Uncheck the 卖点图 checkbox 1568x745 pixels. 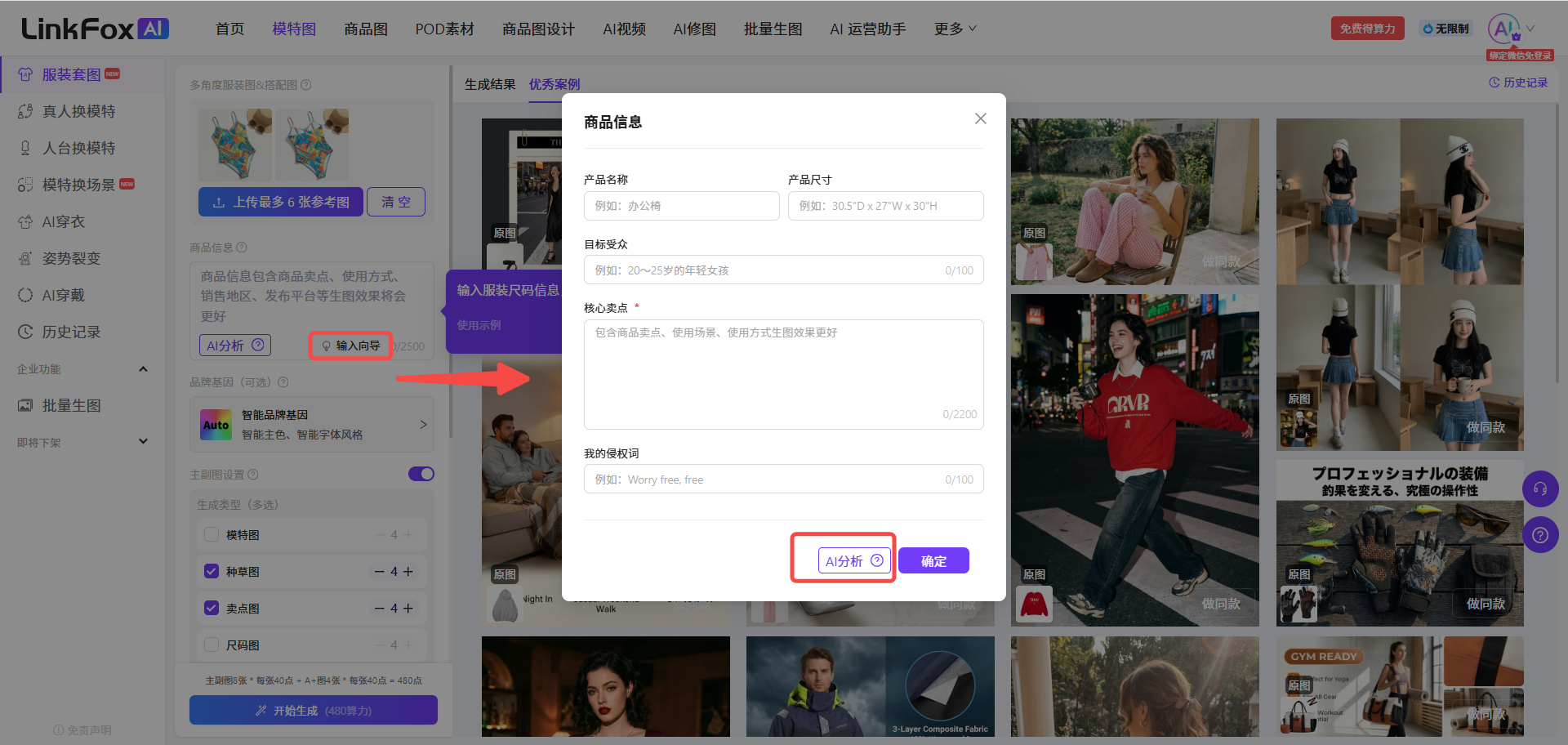tap(212, 609)
